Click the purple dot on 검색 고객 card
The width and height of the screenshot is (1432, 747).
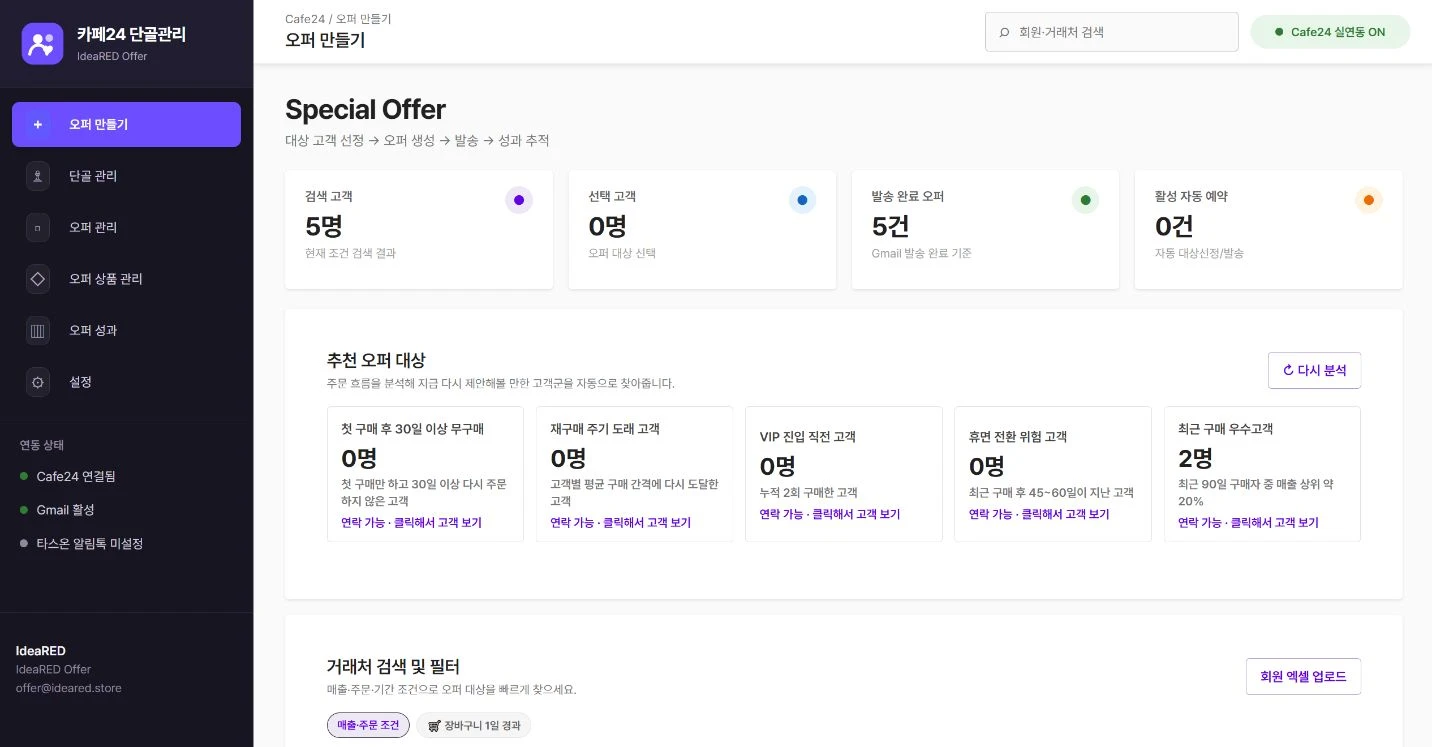pyautogui.click(x=519, y=200)
